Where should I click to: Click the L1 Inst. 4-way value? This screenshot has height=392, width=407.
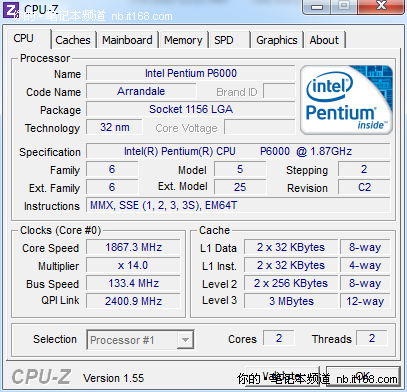tap(365, 265)
